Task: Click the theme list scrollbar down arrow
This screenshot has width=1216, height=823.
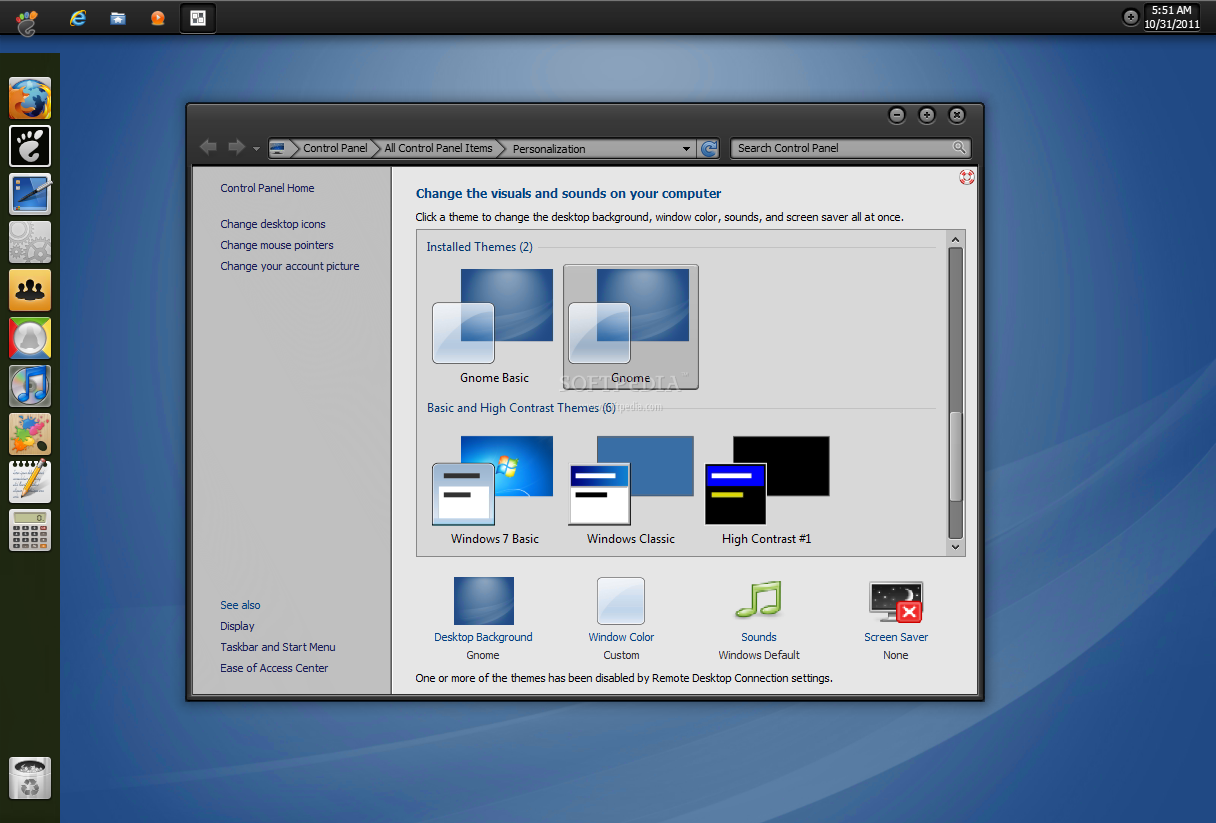Action: (x=955, y=547)
